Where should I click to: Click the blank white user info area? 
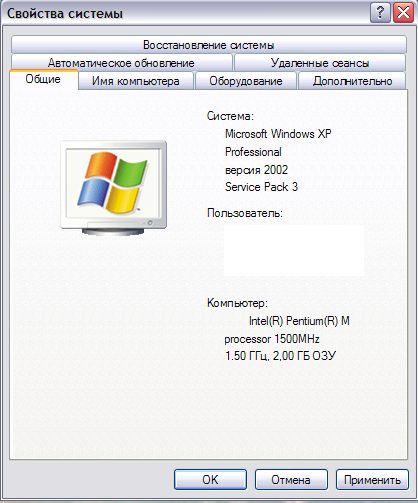click(x=294, y=250)
